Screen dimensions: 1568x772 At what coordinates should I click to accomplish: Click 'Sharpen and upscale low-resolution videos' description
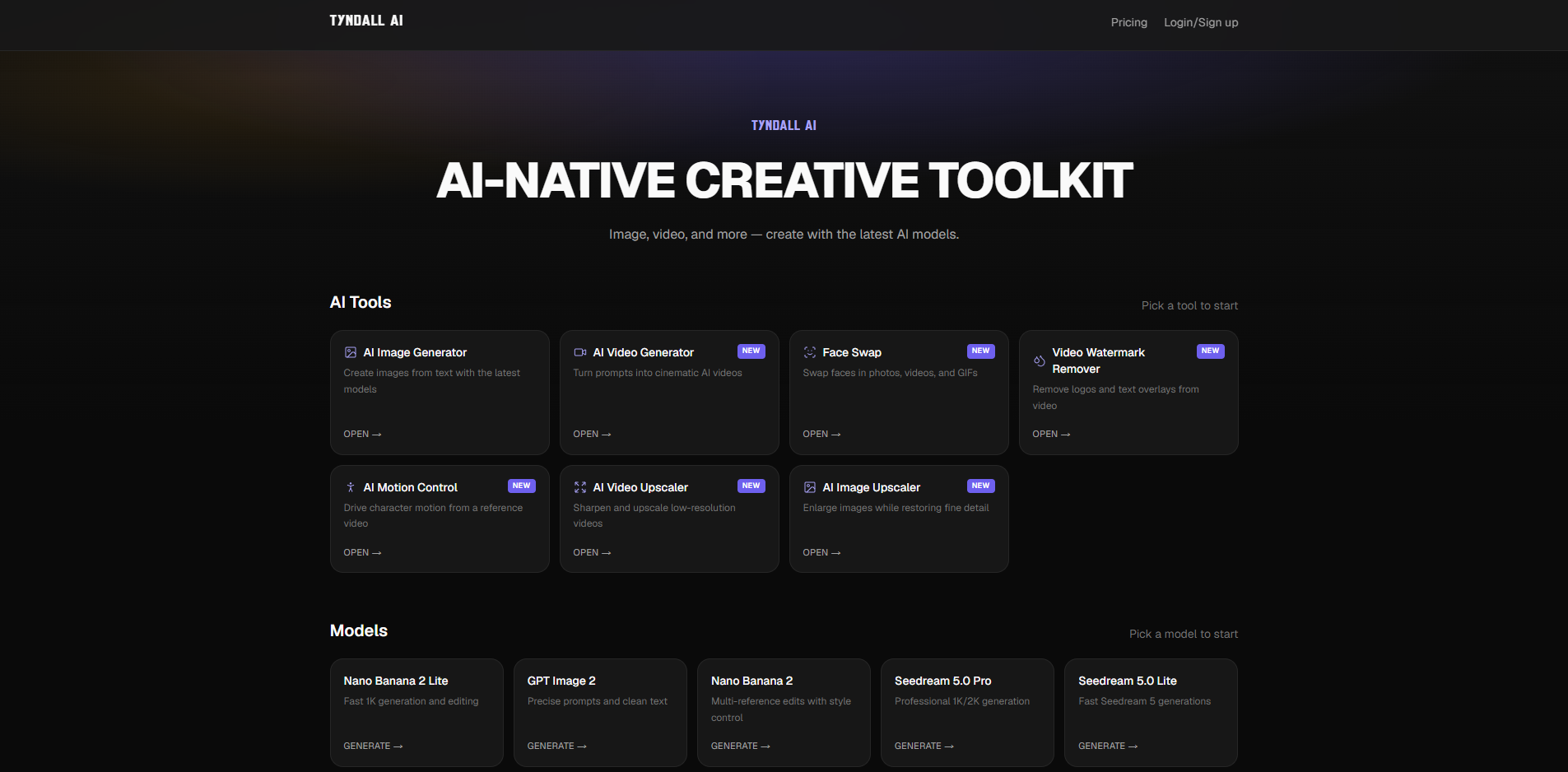[x=654, y=515]
